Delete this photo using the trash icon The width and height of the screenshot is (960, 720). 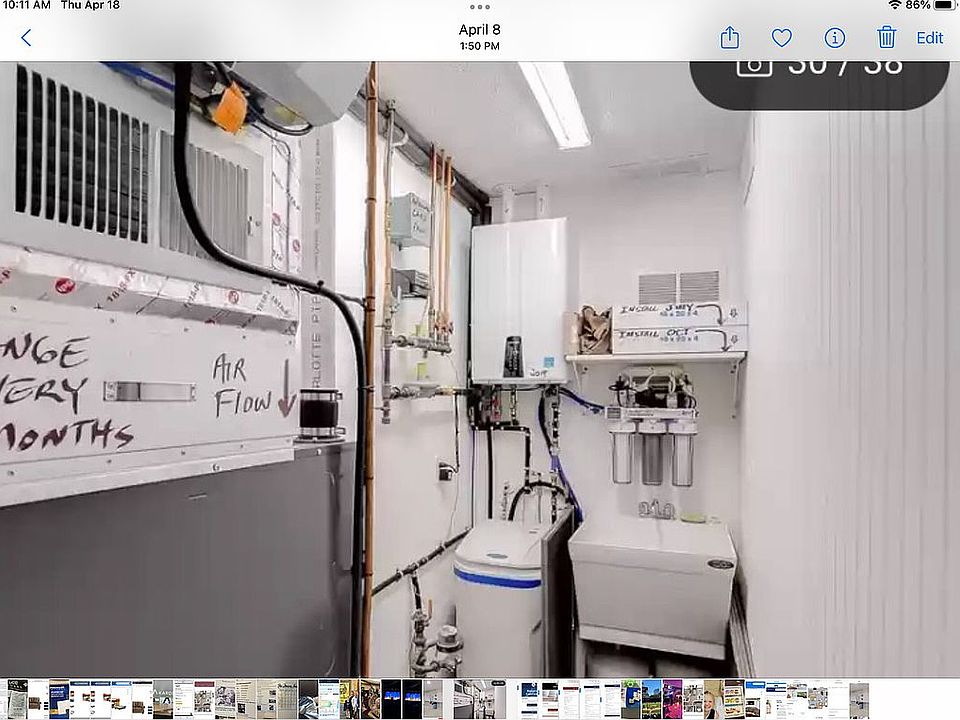pyautogui.click(x=886, y=38)
